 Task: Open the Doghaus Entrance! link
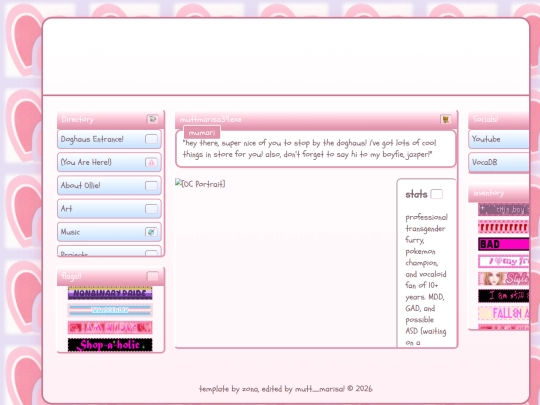pyautogui.click(x=109, y=139)
